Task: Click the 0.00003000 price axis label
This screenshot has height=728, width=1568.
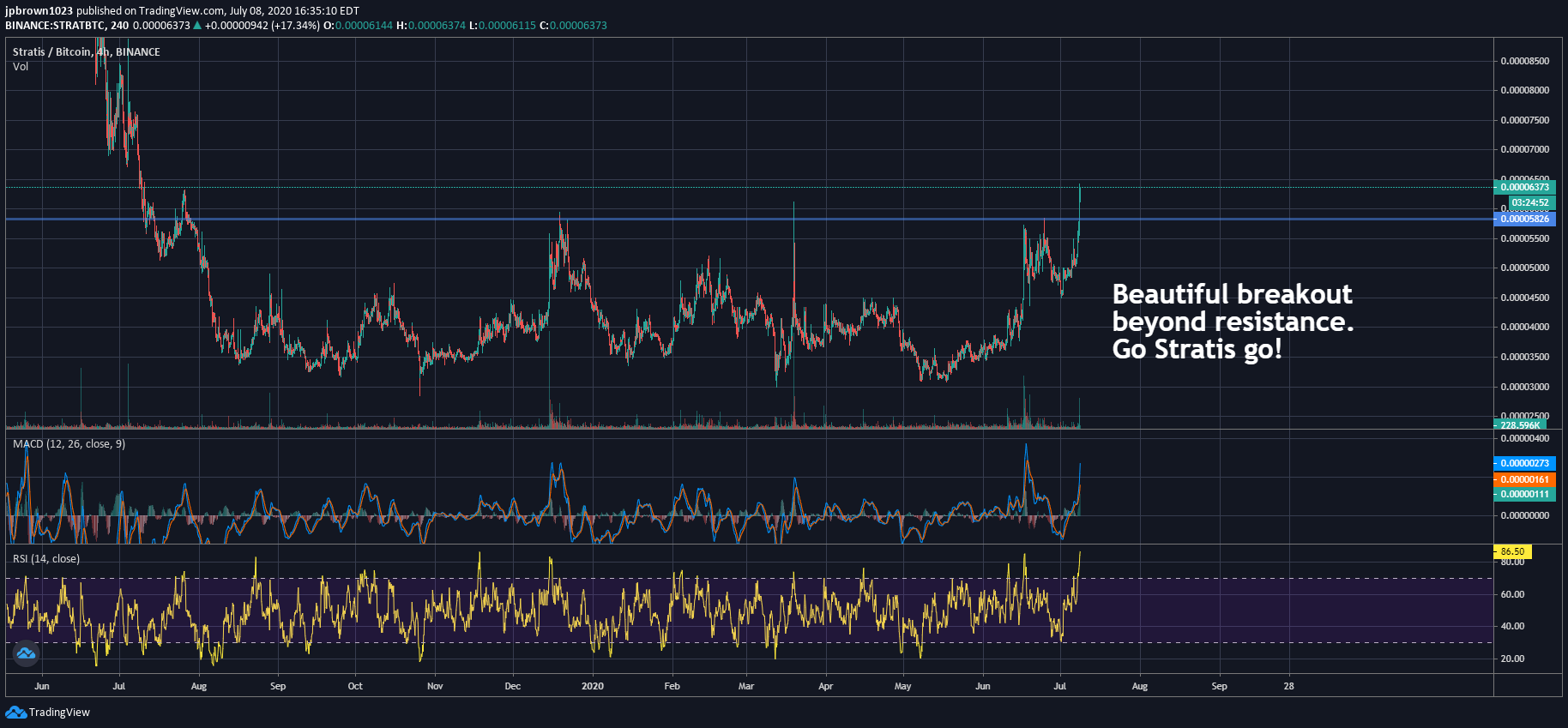Action: (x=1525, y=387)
